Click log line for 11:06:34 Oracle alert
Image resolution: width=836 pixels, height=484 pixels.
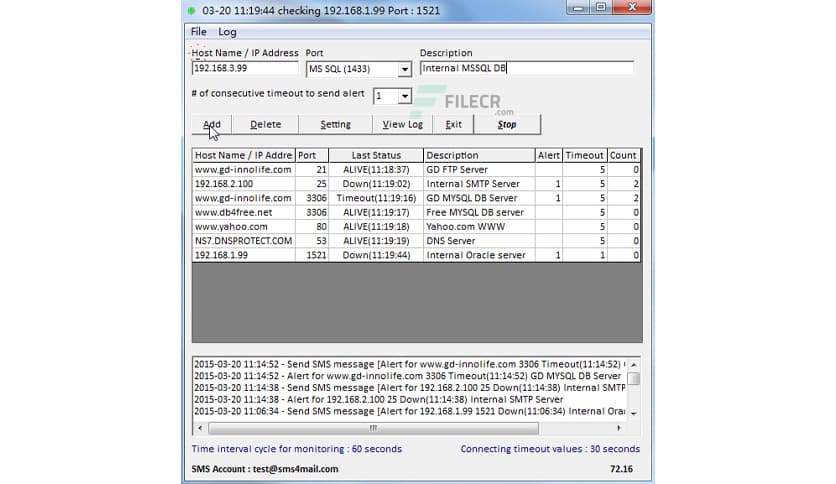tap(409, 412)
